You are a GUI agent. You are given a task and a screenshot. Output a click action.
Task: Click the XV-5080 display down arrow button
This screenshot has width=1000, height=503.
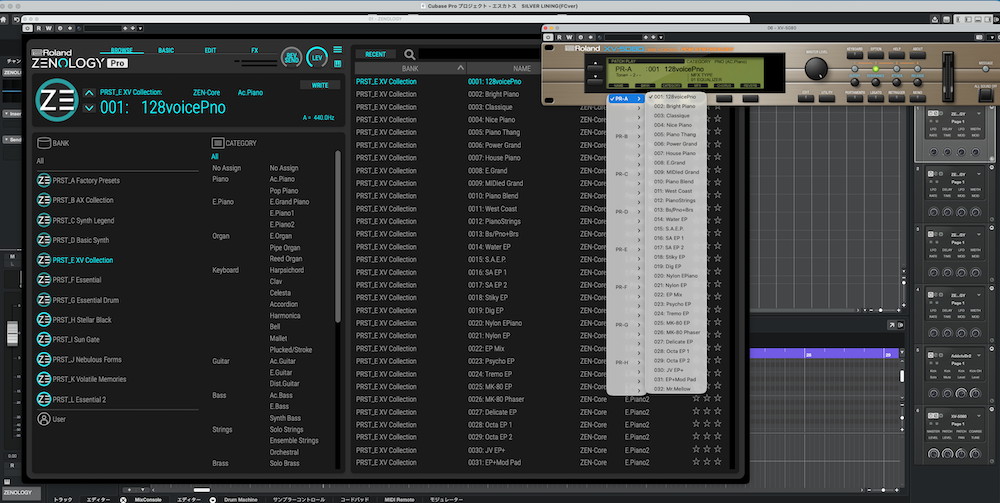tap(594, 82)
